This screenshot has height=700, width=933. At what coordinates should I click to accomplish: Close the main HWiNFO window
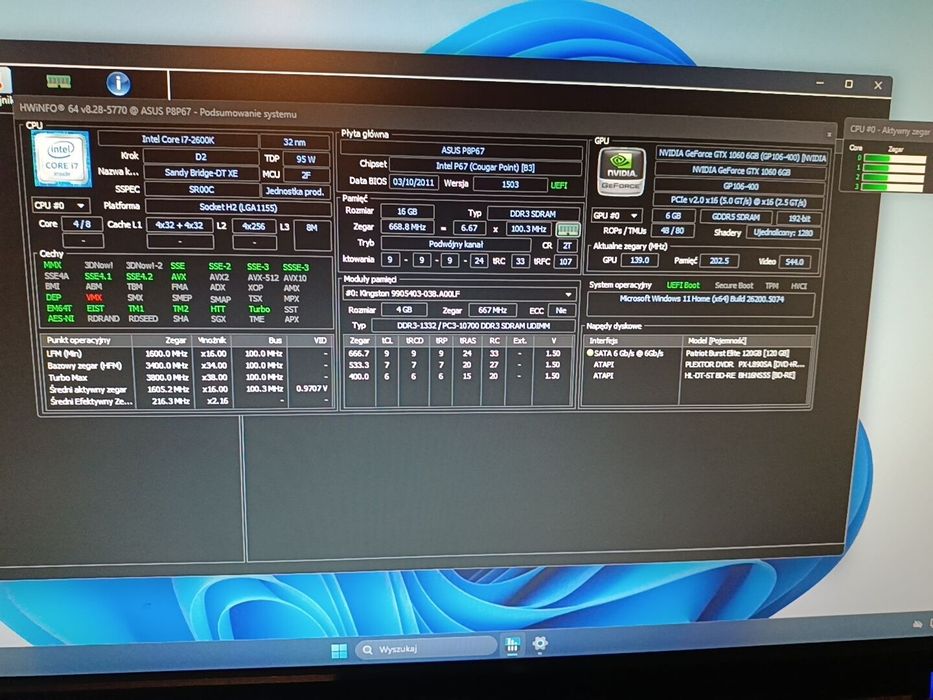click(x=878, y=85)
